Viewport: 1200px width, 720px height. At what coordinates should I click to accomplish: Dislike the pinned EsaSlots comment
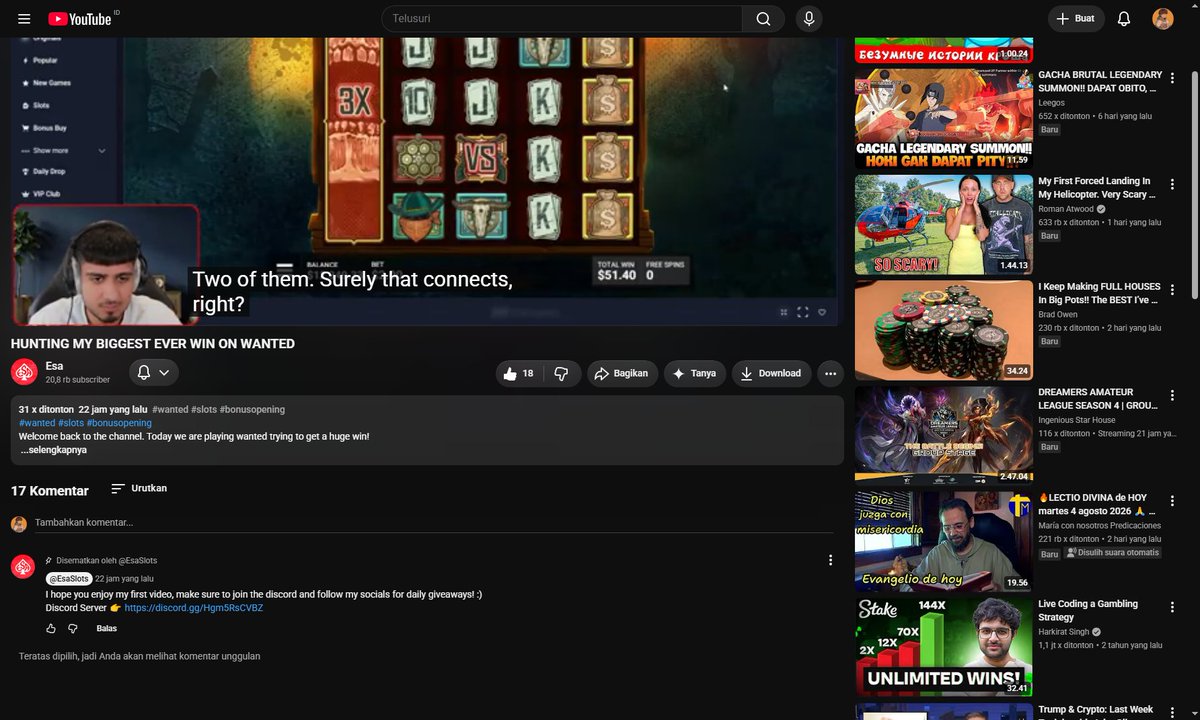pos(73,628)
